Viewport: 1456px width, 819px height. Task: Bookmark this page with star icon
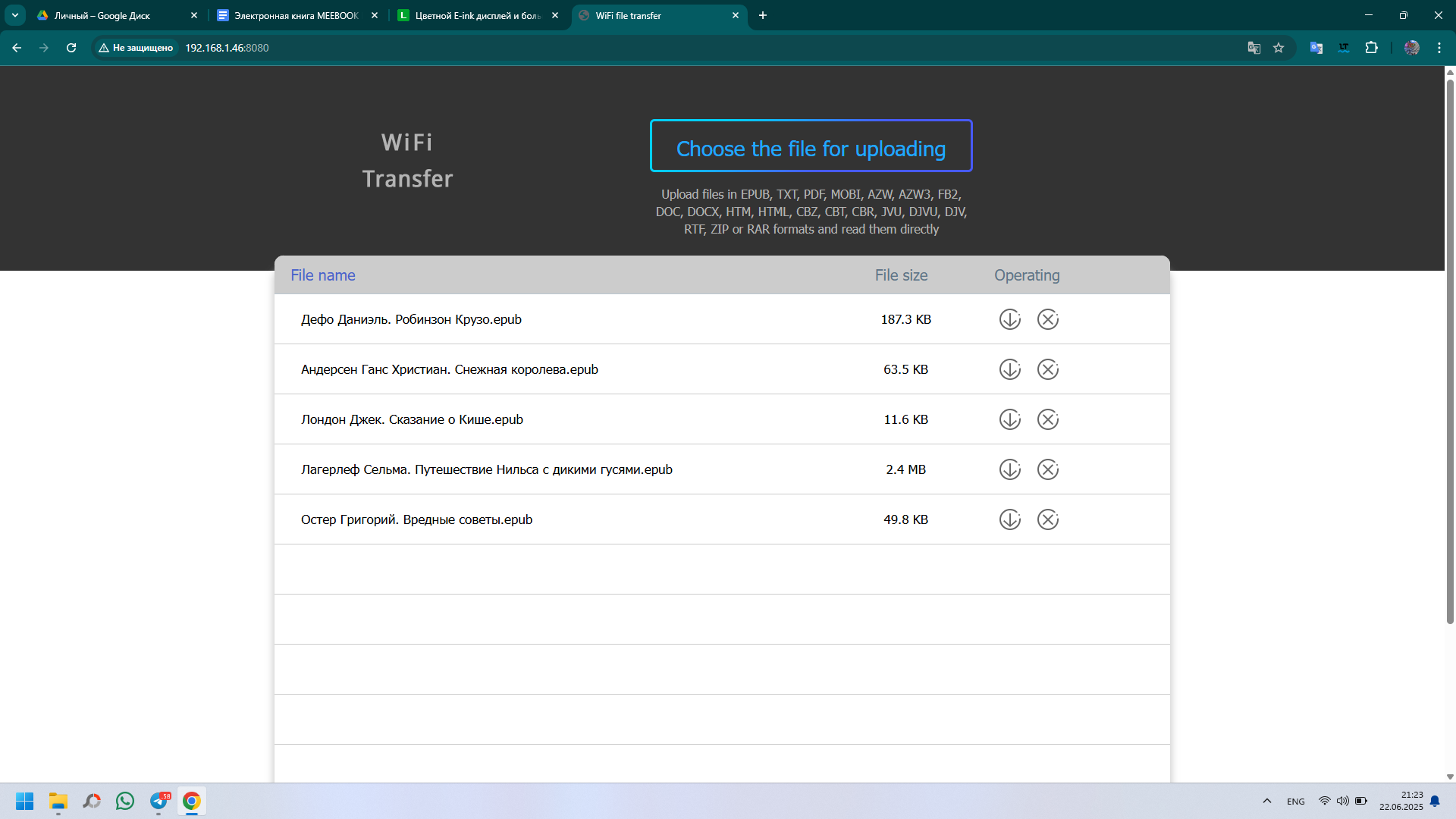click(1279, 48)
